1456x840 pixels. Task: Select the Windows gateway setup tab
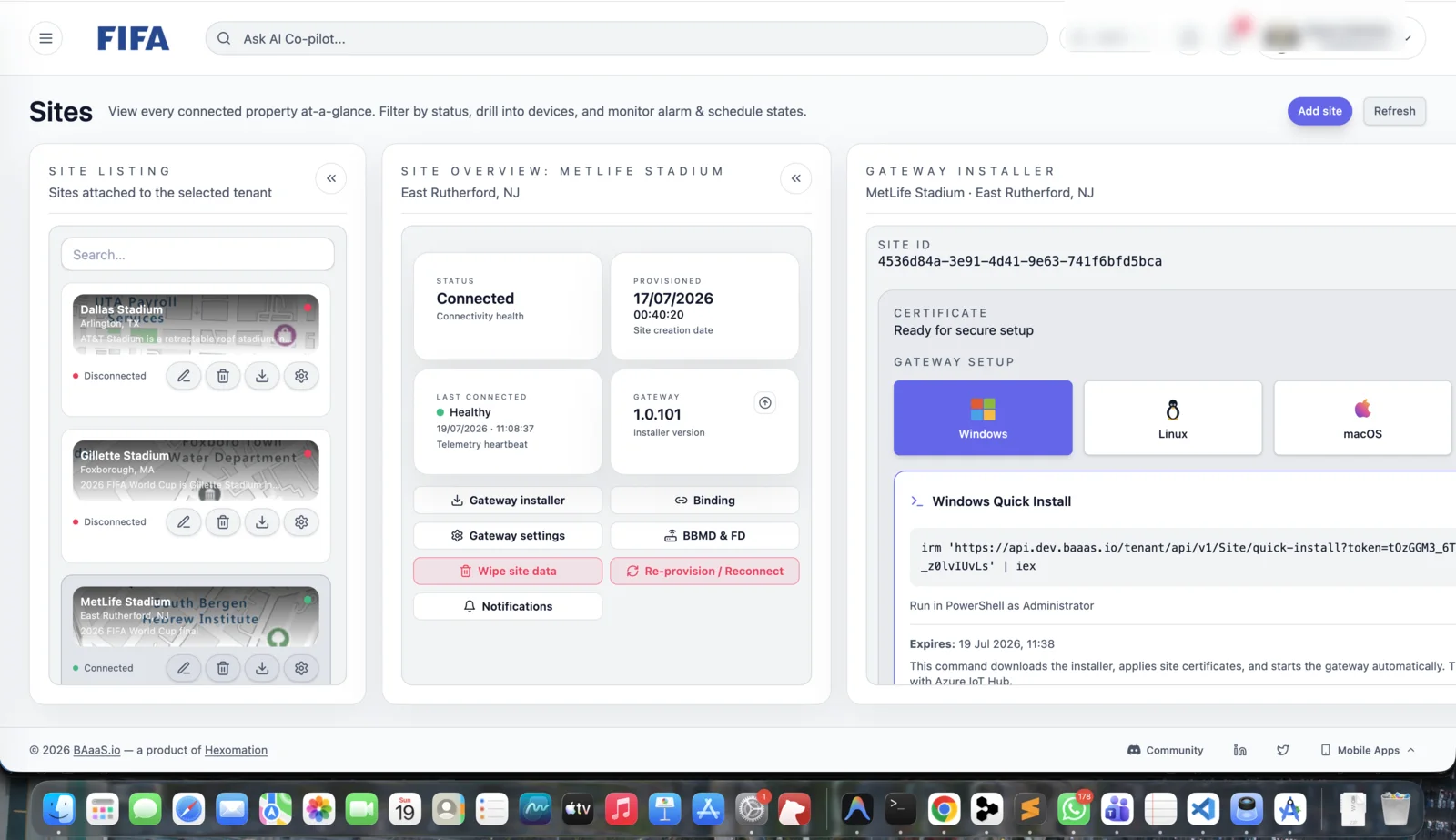click(983, 418)
